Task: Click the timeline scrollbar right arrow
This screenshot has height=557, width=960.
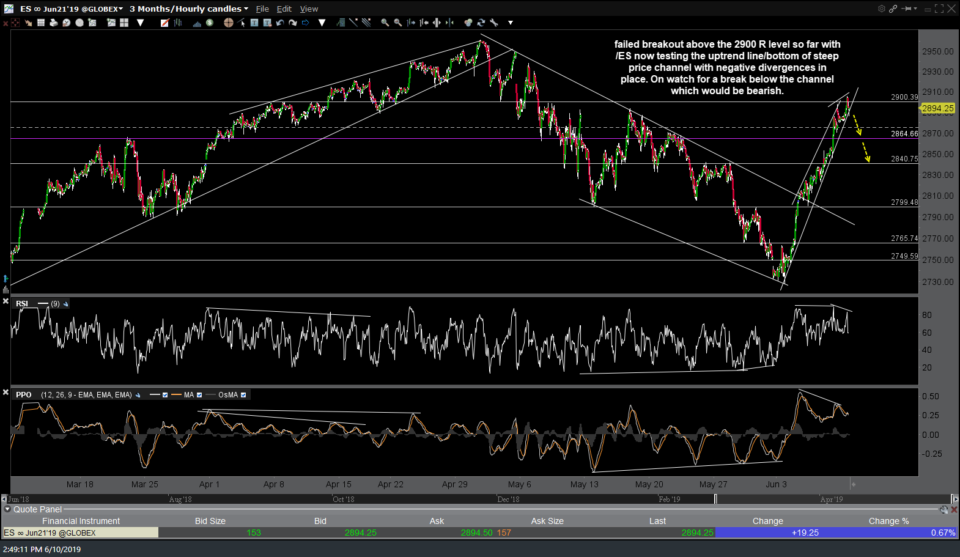Action: (954, 499)
